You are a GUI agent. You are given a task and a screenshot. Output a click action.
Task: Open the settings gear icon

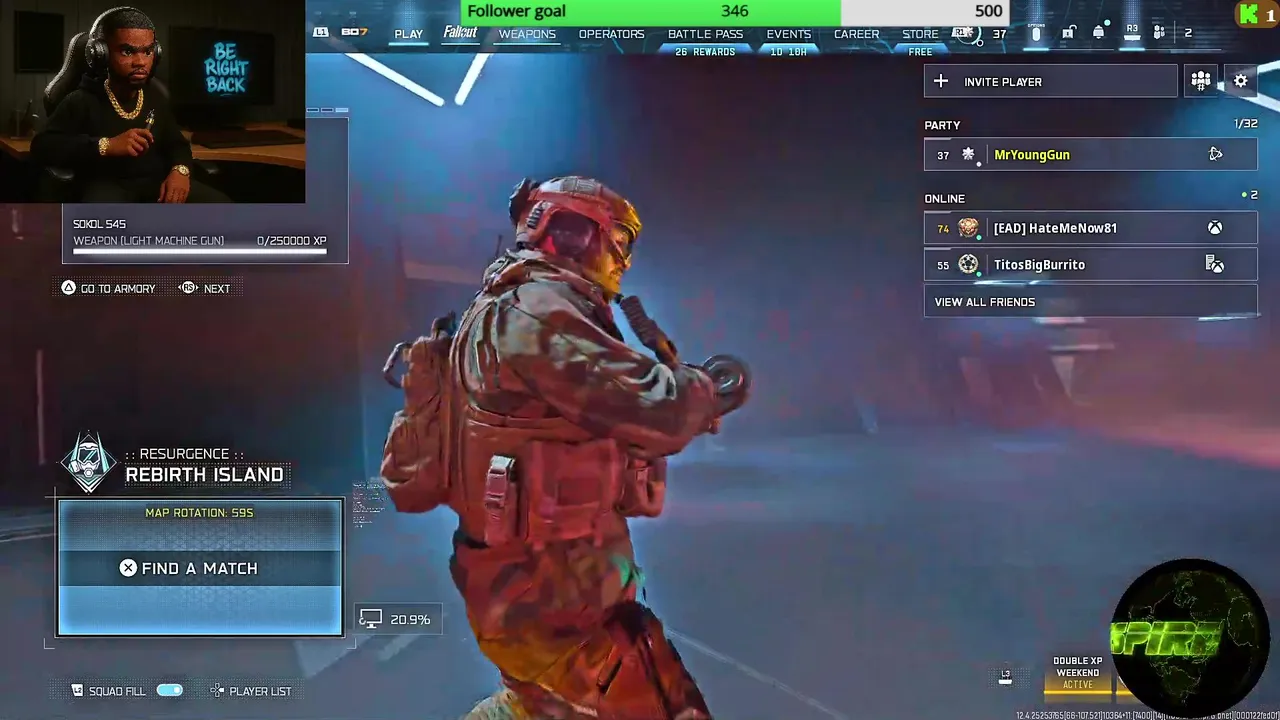click(x=1241, y=81)
